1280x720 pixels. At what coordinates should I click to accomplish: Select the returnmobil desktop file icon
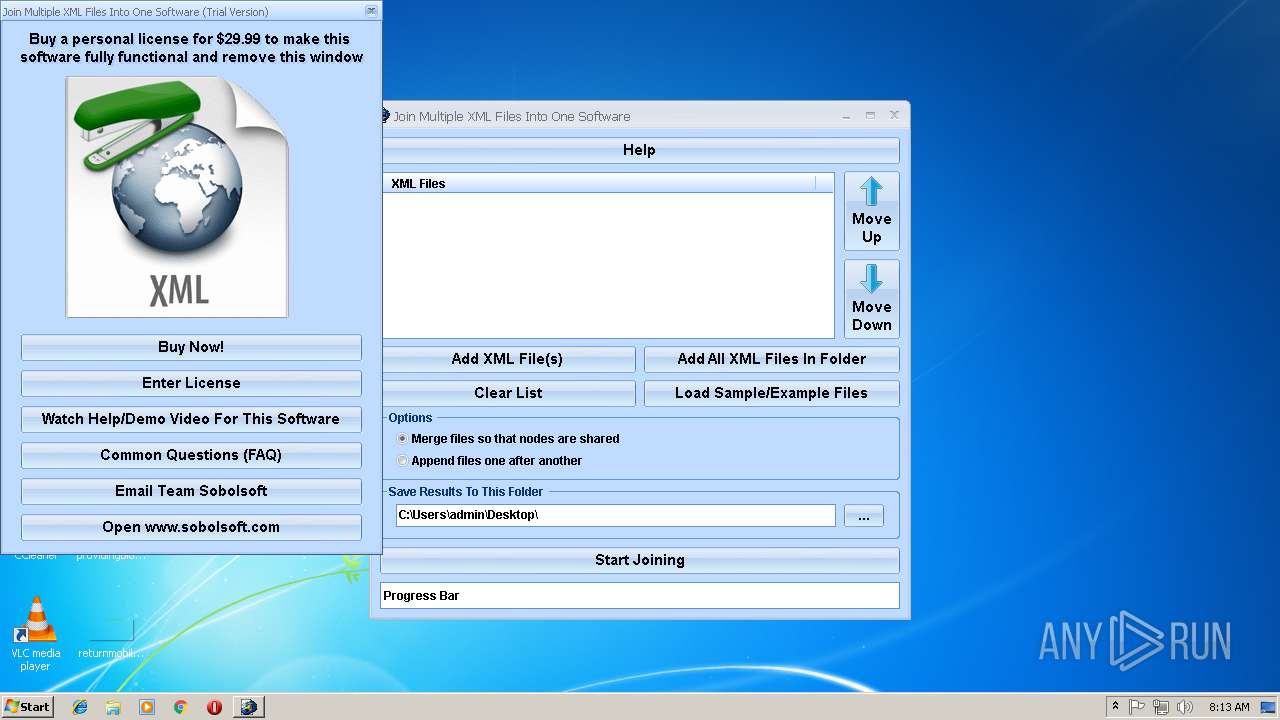(x=111, y=638)
